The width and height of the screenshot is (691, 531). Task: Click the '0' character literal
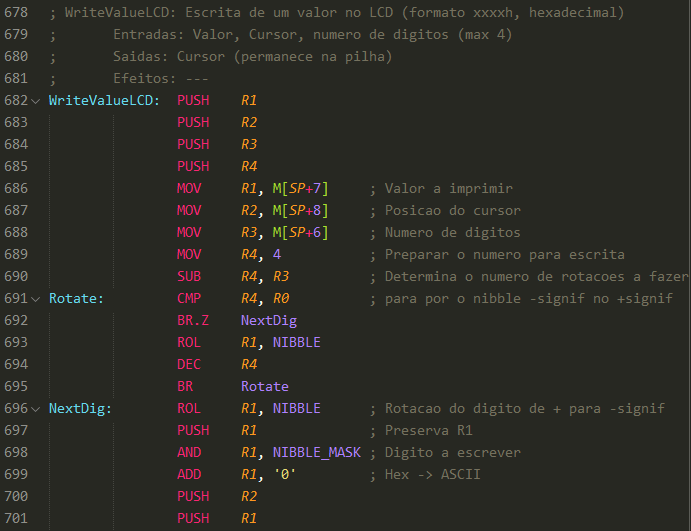[285, 475]
